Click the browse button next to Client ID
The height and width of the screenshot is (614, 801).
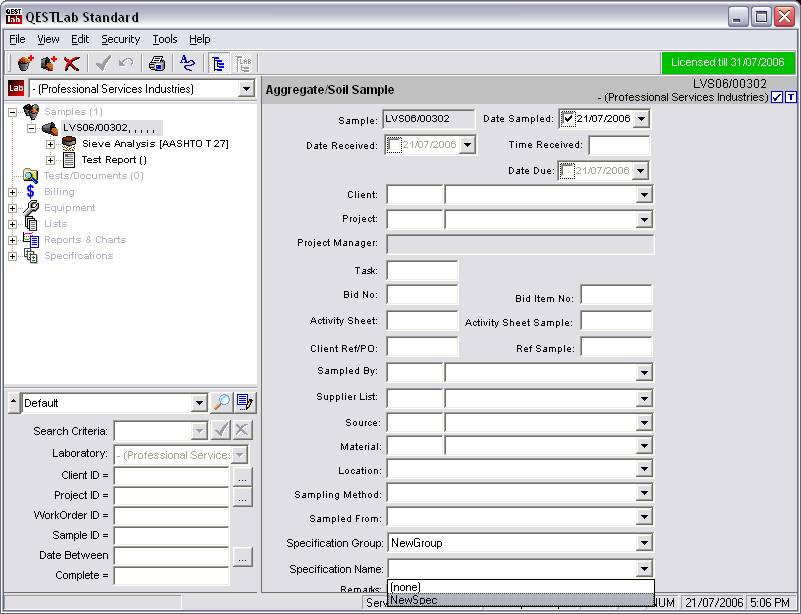click(243, 477)
